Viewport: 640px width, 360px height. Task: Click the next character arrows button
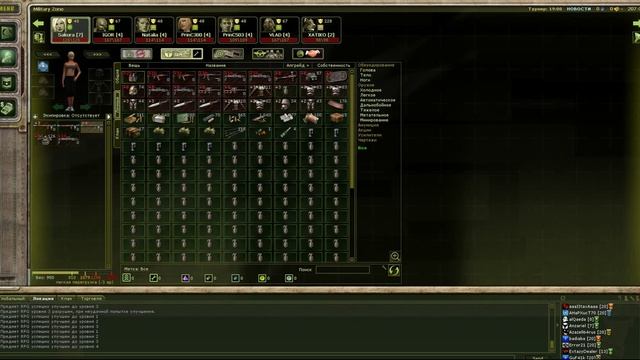[97, 54]
